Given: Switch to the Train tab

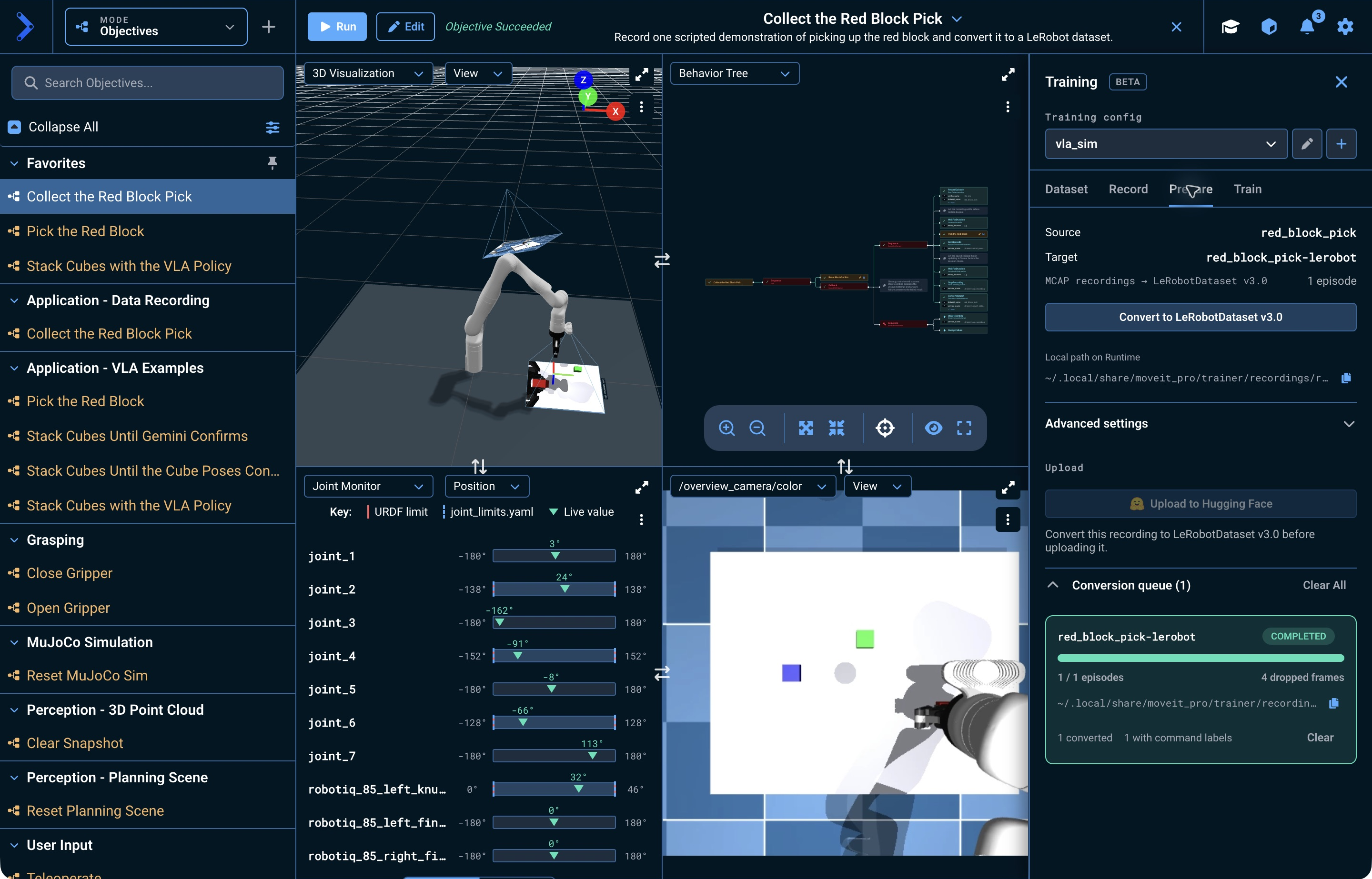Looking at the screenshot, I should click(x=1247, y=189).
